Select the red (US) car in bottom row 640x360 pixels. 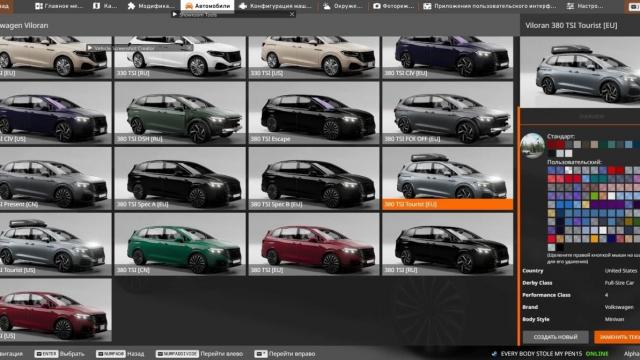pos(56,310)
